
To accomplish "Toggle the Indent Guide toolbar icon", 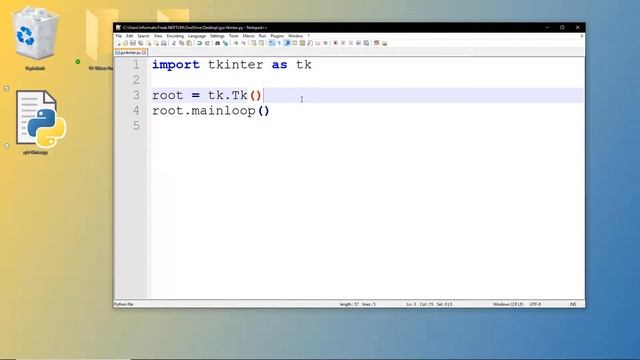I will coord(287,43).
